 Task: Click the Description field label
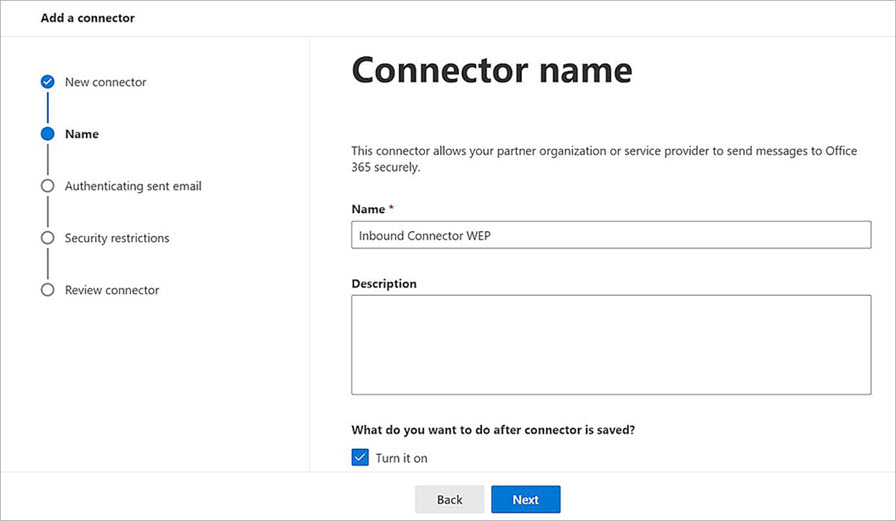[x=384, y=284]
